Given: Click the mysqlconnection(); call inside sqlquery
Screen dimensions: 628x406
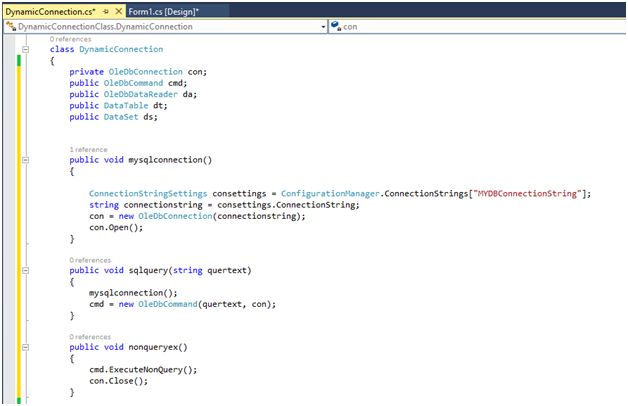Looking at the screenshot, I should coord(133,293).
